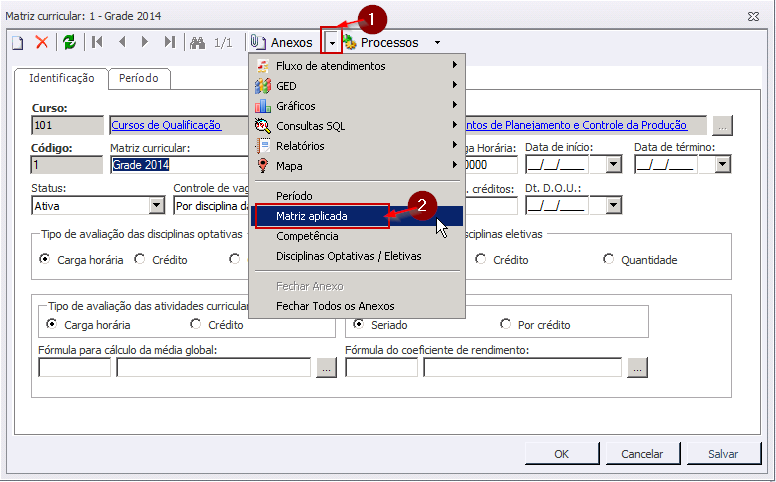Screen dimensions: 776x482
Task: Switch to the Período tab
Action: [138, 78]
